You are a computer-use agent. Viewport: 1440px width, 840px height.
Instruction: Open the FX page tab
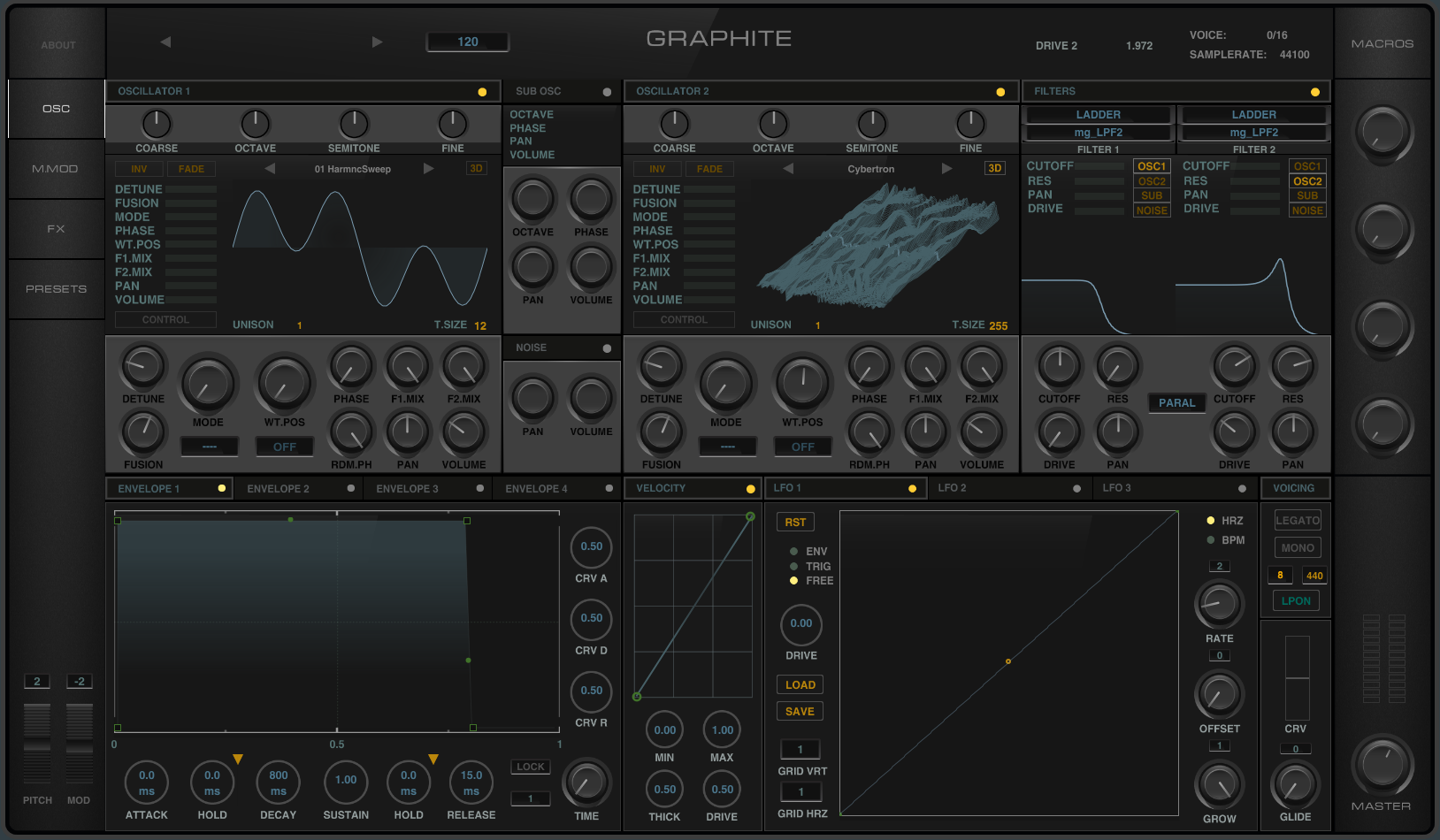pyautogui.click(x=56, y=229)
